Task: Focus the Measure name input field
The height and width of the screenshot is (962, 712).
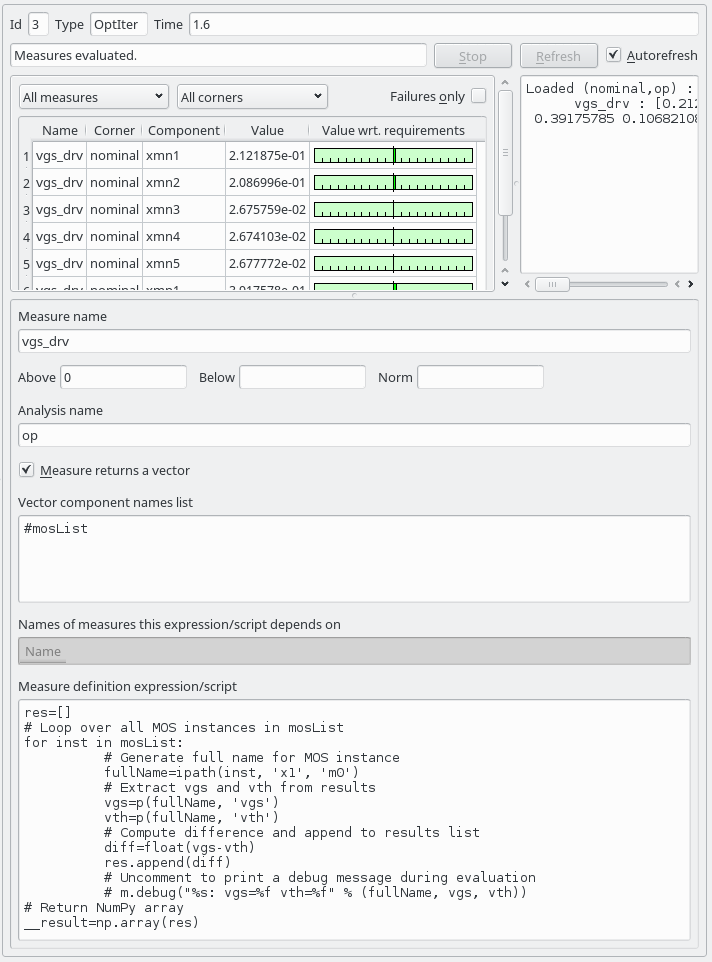Action: tap(354, 341)
